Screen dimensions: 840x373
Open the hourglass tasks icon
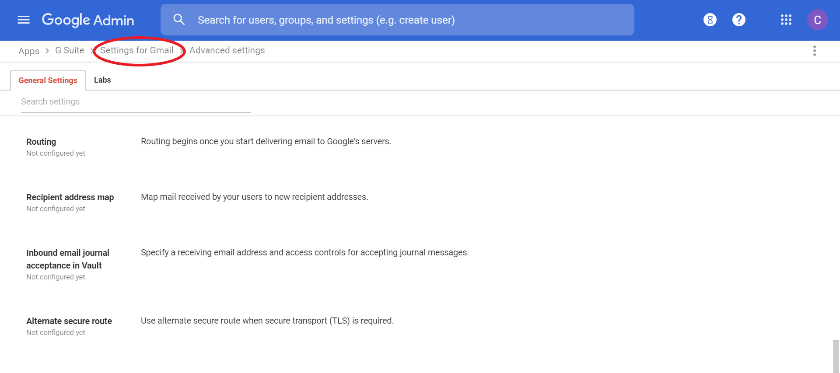(x=710, y=20)
